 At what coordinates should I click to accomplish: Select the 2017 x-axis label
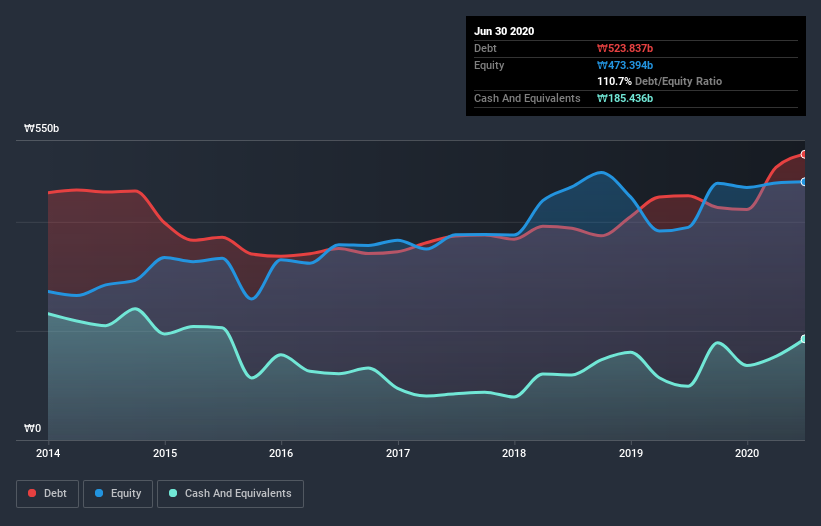pyautogui.click(x=398, y=453)
